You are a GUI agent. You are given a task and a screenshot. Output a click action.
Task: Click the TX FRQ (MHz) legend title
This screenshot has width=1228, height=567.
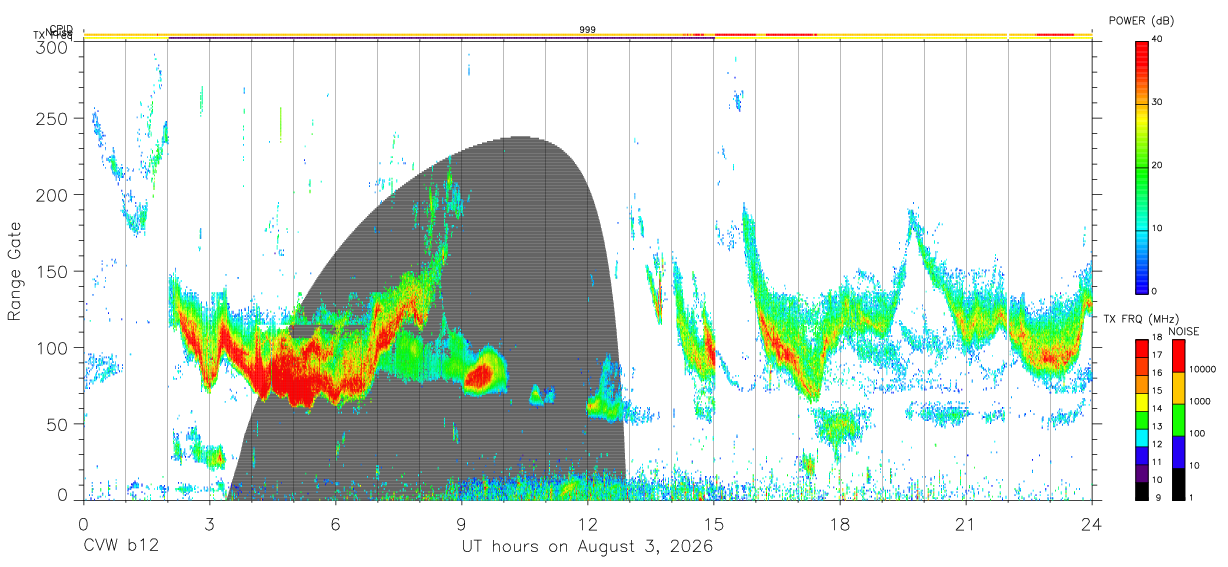(x=1140, y=319)
